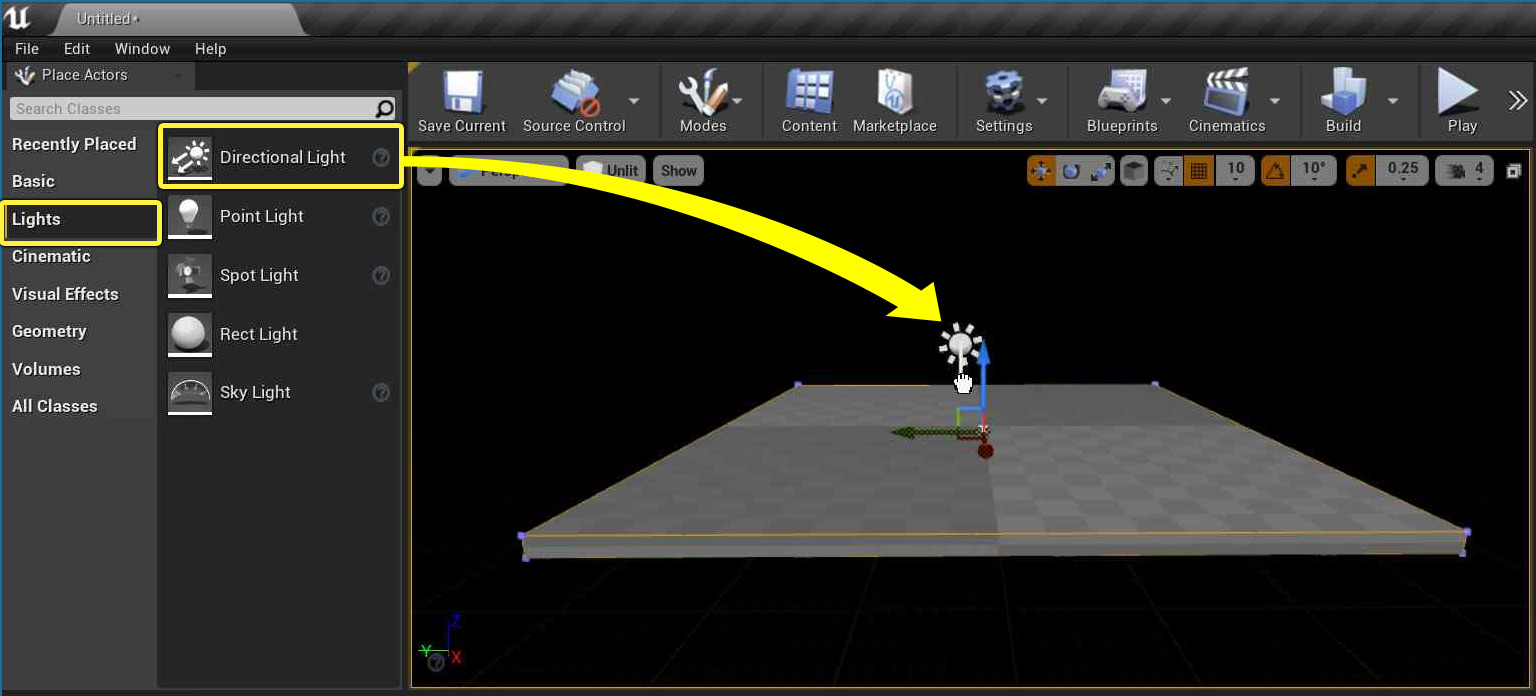The image size is (1536, 696).
Task: Open the Help menu
Action: [x=210, y=48]
